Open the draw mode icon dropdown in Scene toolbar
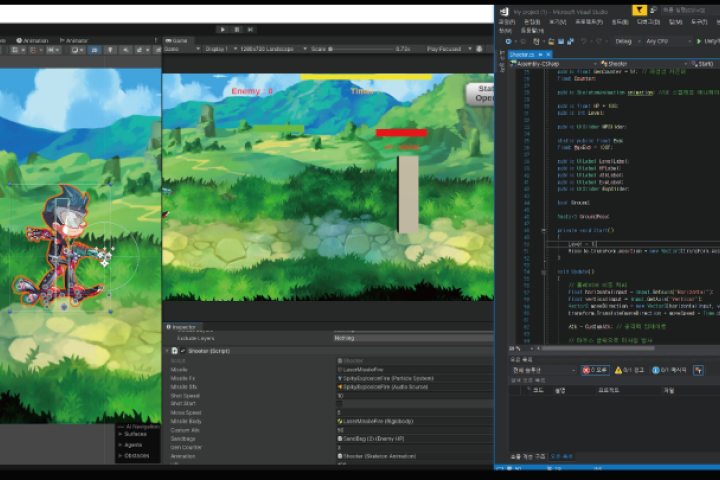 (77, 50)
